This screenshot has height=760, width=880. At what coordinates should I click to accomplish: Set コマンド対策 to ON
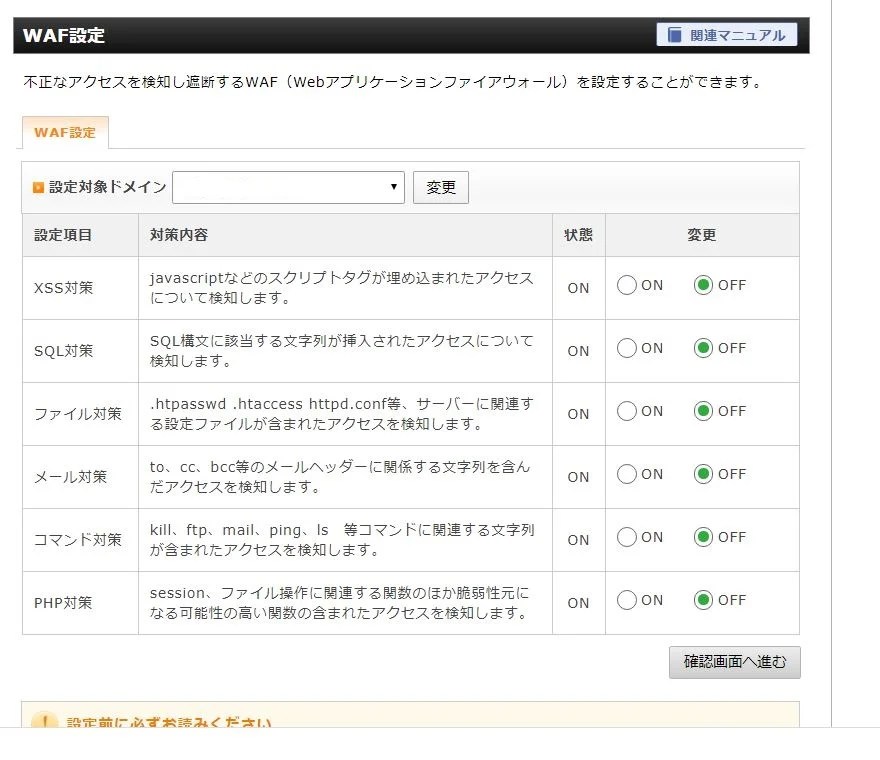point(627,537)
